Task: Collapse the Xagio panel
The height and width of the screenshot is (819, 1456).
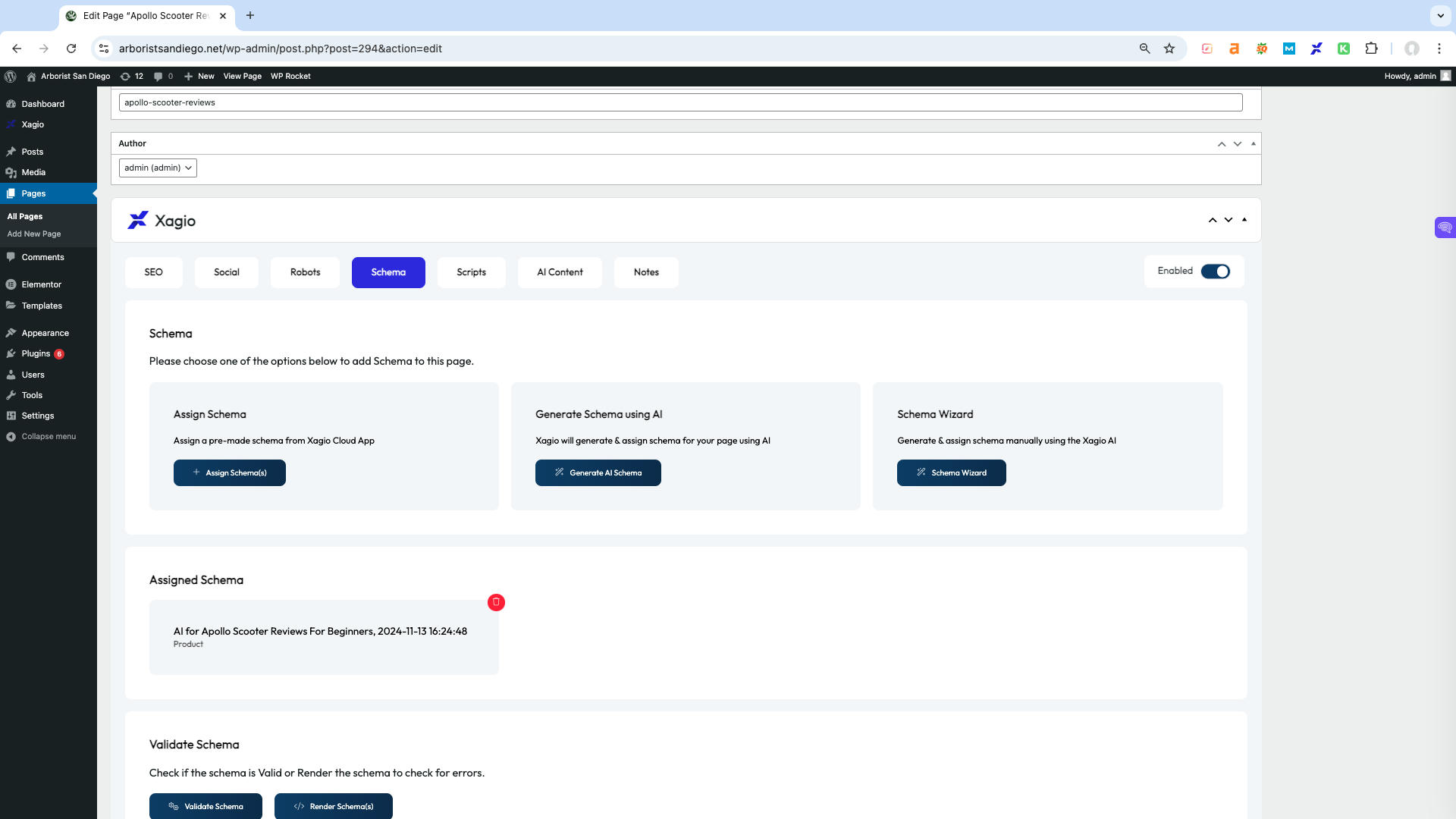Action: (x=1244, y=220)
